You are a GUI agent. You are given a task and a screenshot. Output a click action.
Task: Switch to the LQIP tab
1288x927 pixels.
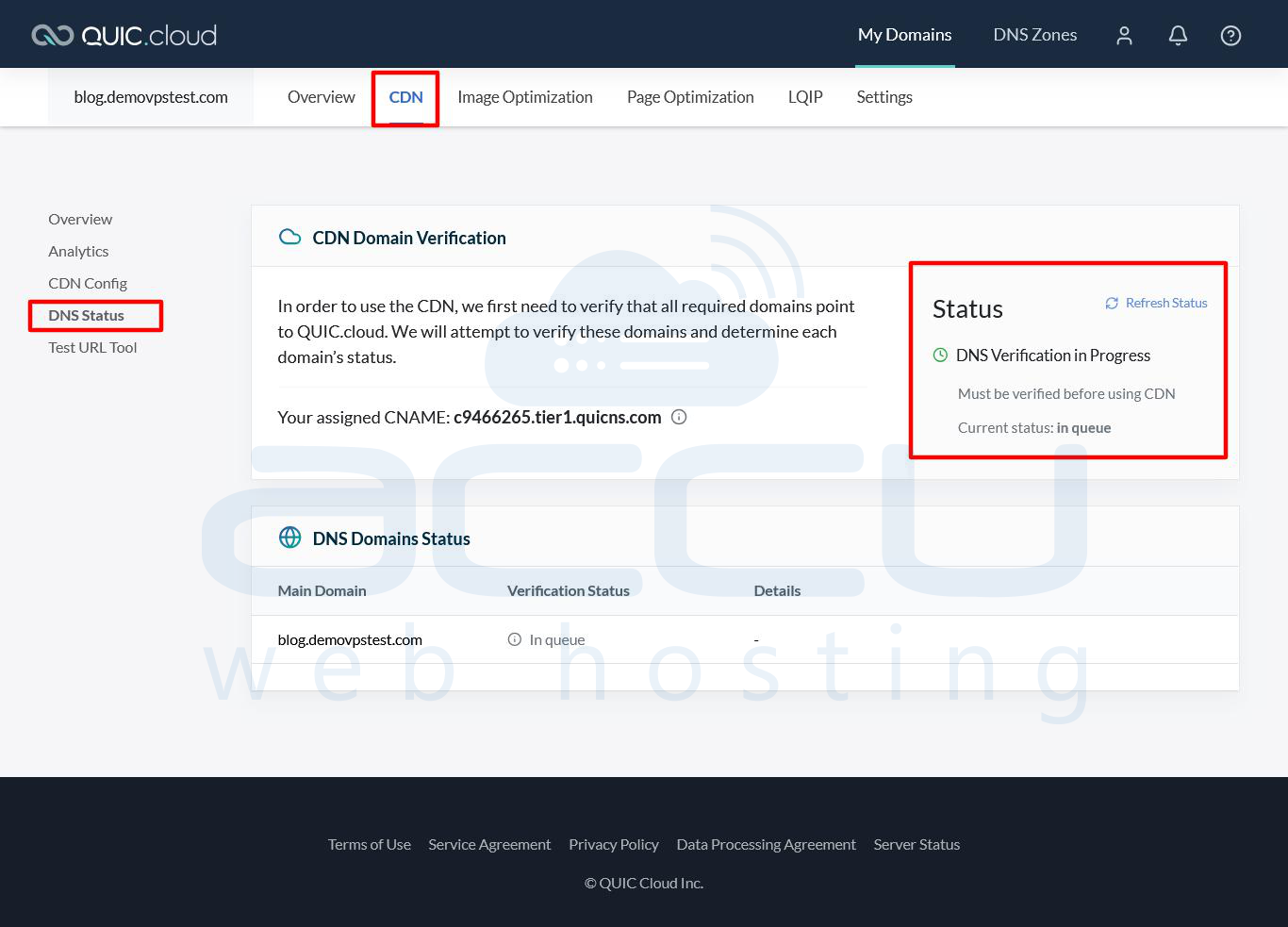tap(805, 97)
